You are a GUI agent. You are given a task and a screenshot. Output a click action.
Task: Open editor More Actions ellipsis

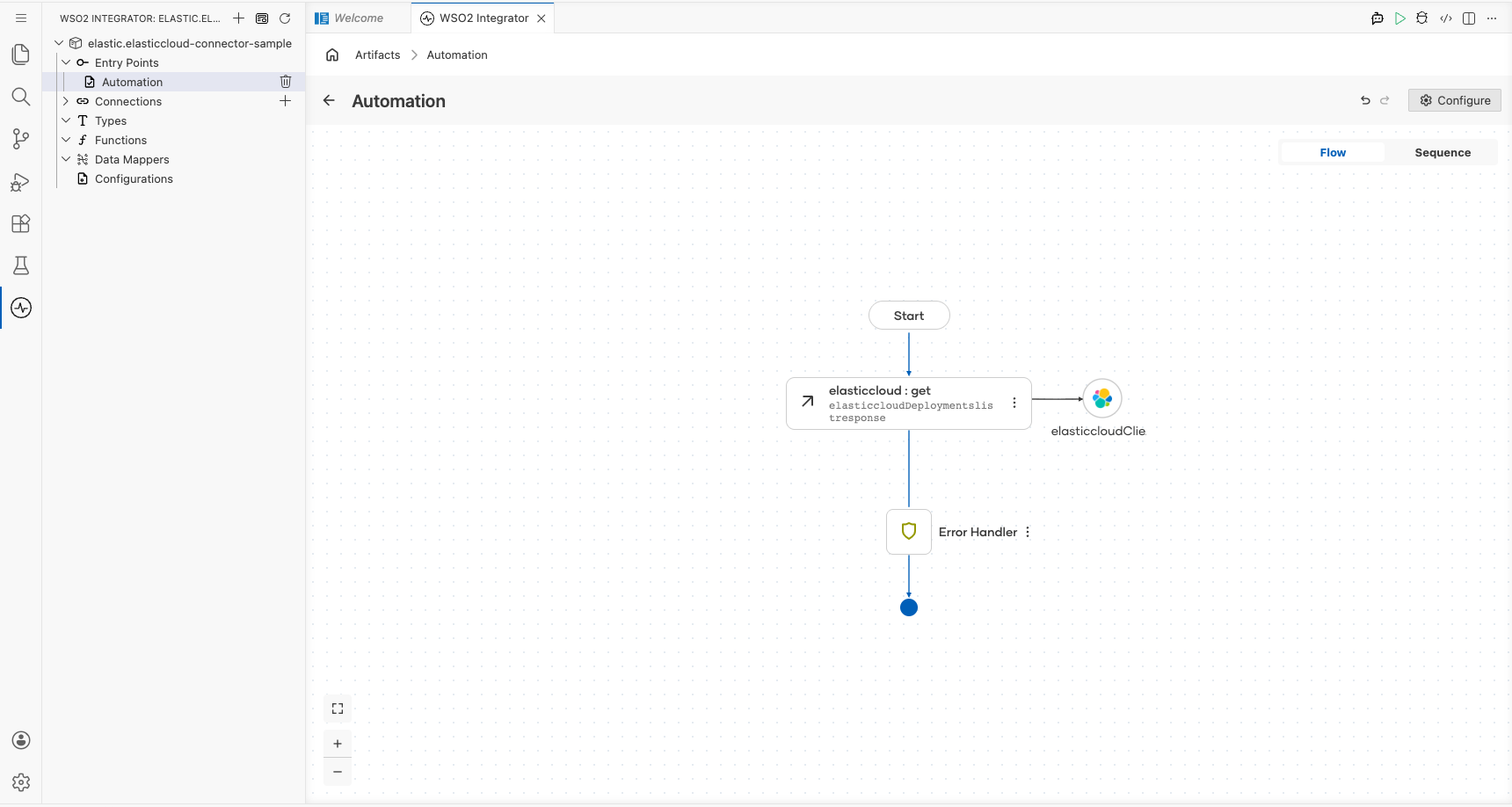tap(1492, 18)
